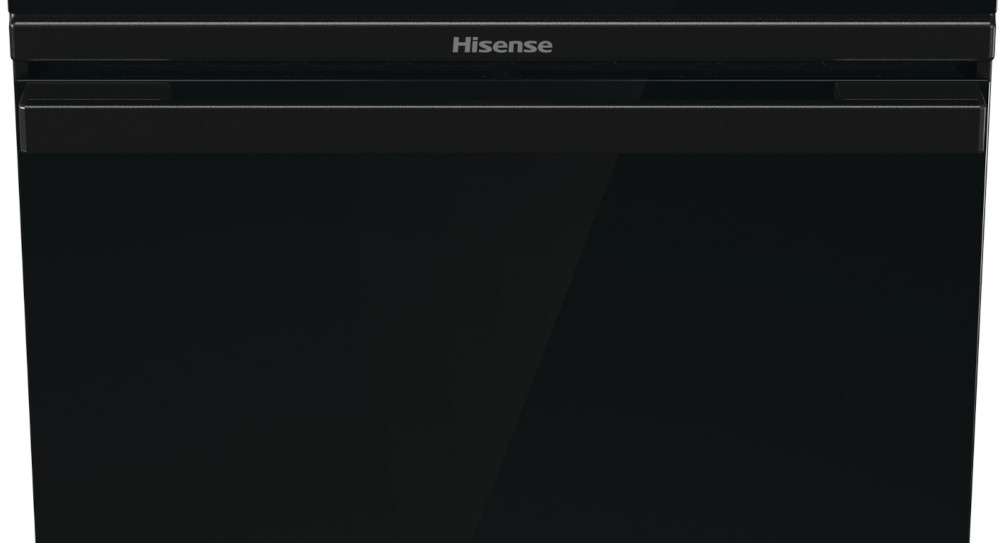Select the letter H in Hisense

pos(460,45)
